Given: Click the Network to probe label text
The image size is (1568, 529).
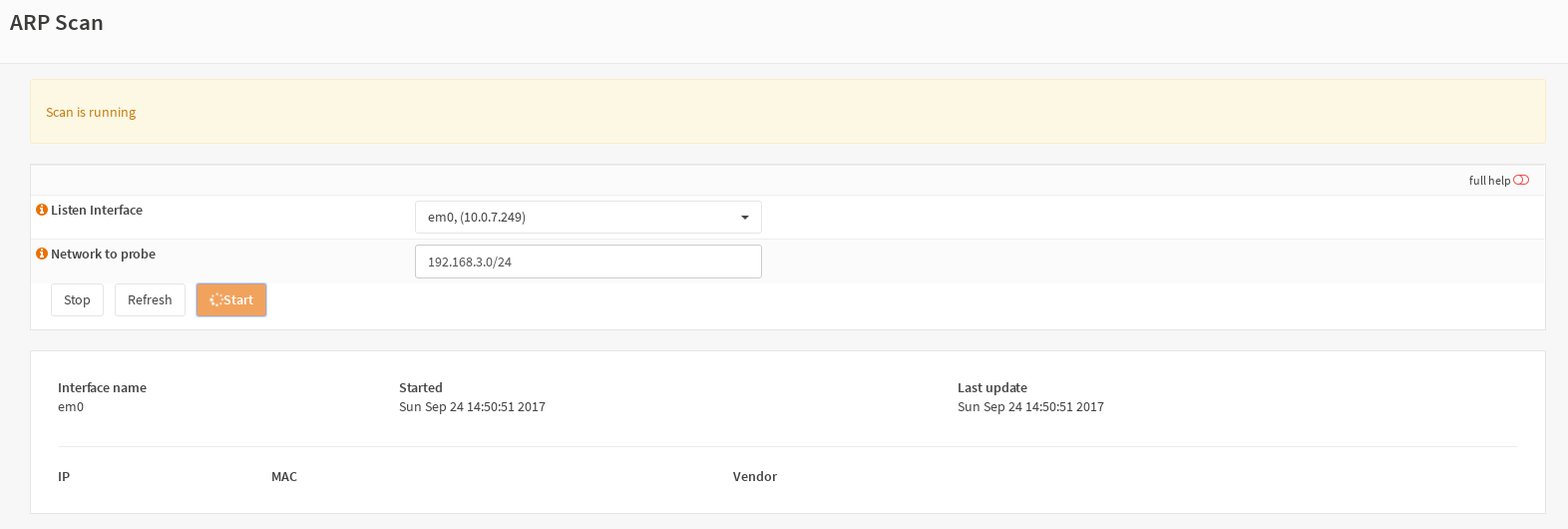Looking at the screenshot, I should pyautogui.click(x=103, y=254).
